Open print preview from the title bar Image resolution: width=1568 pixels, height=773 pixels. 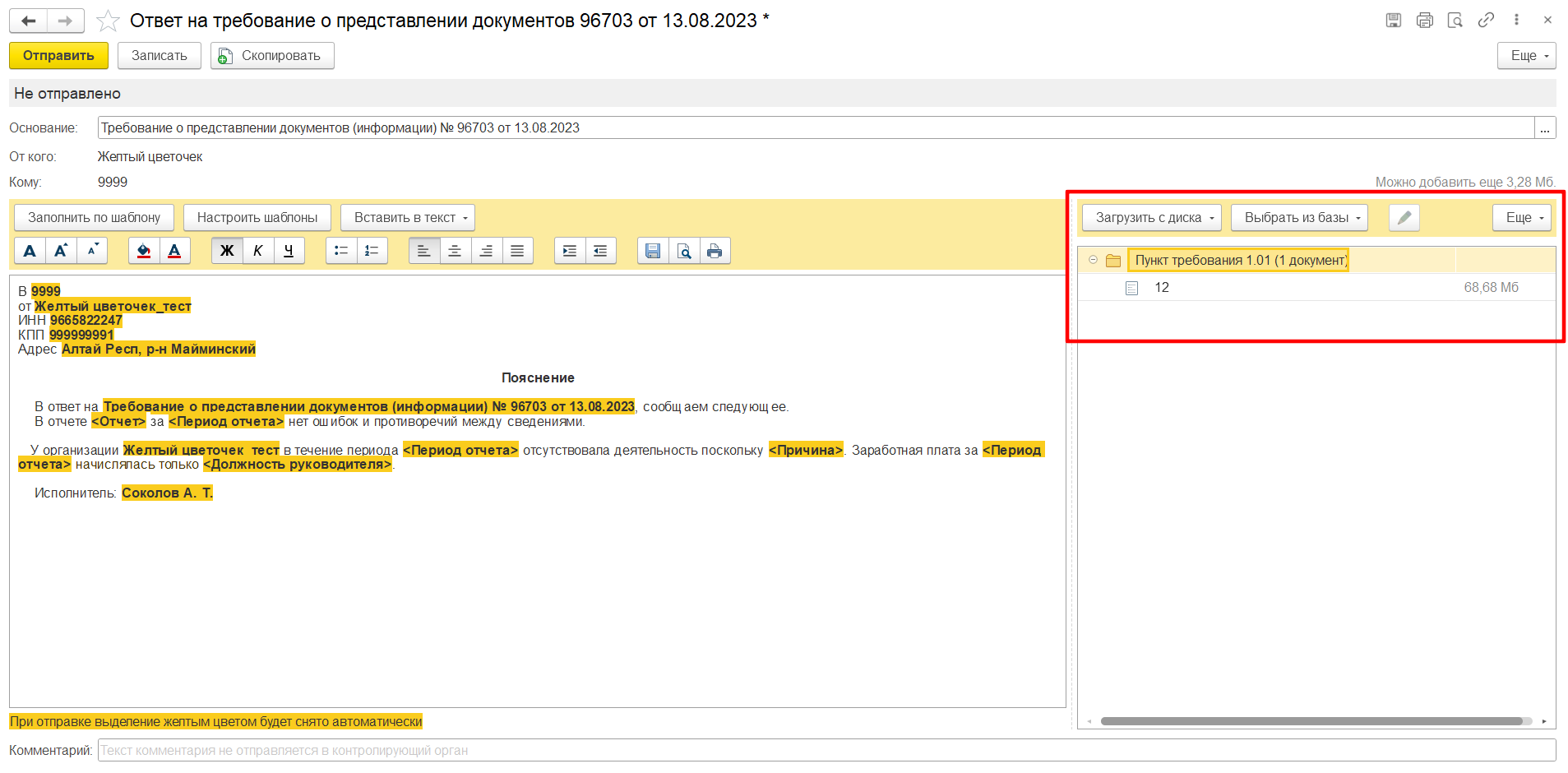[1455, 20]
